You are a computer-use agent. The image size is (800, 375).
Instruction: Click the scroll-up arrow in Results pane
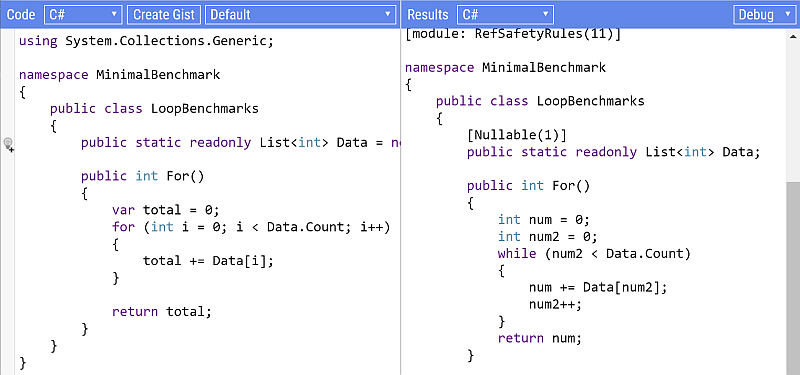tap(793, 36)
